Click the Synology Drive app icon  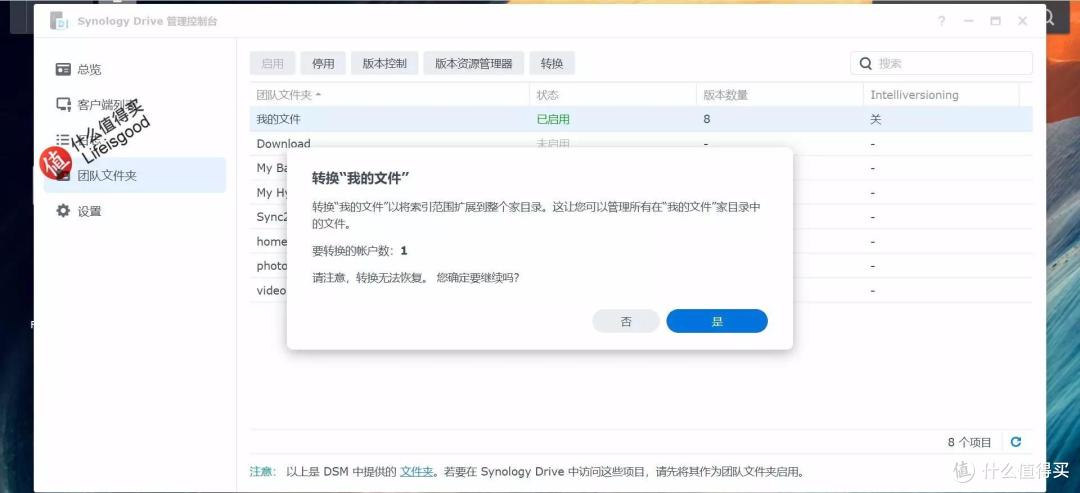click(59, 21)
